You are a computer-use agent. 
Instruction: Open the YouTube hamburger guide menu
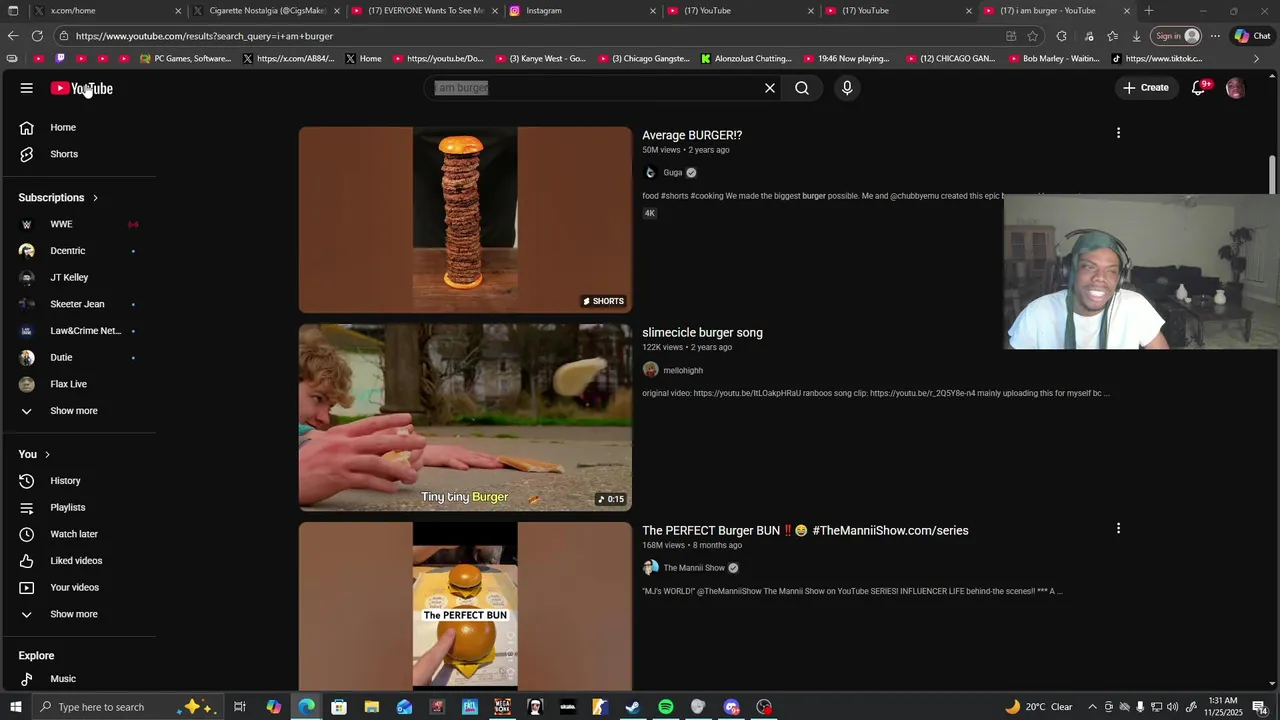[x=27, y=88]
